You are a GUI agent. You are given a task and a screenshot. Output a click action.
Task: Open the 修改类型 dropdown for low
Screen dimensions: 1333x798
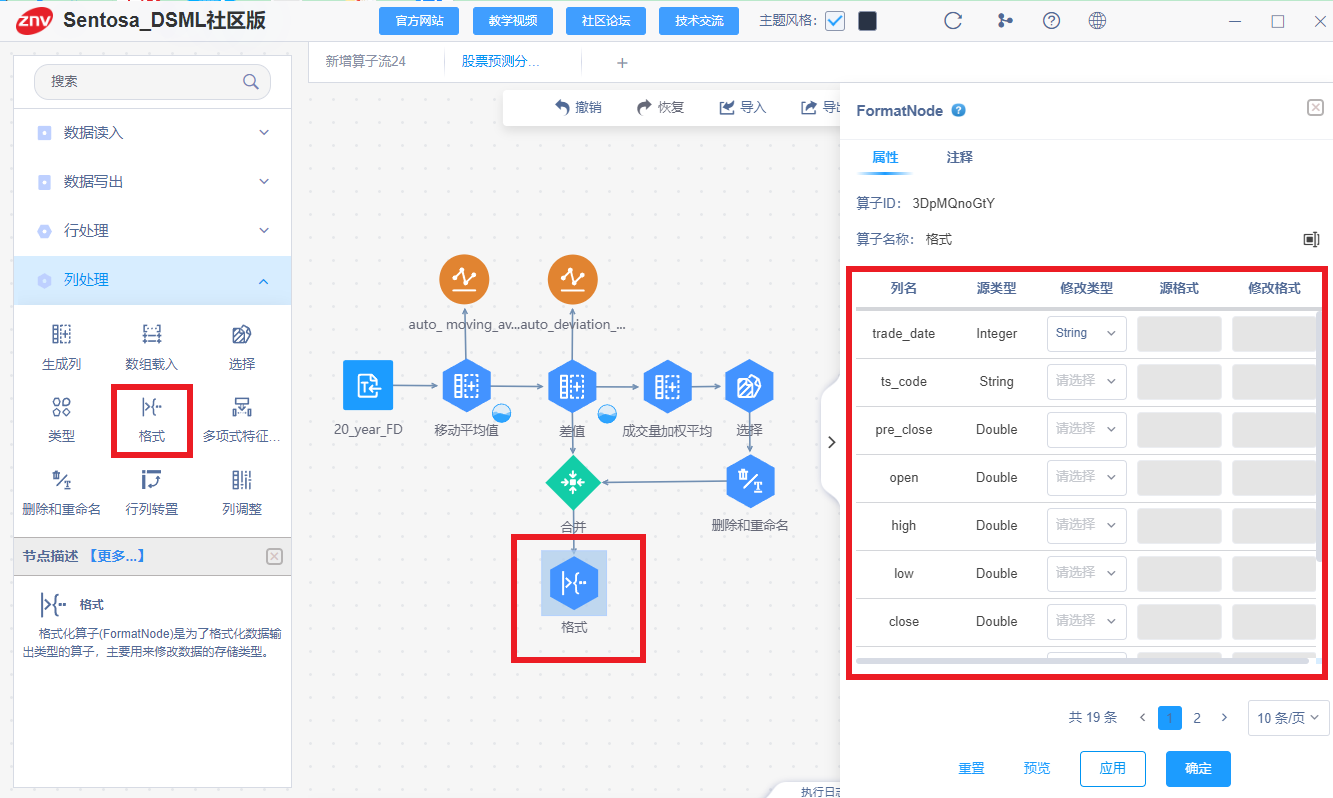pyautogui.click(x=1086, y=573)
